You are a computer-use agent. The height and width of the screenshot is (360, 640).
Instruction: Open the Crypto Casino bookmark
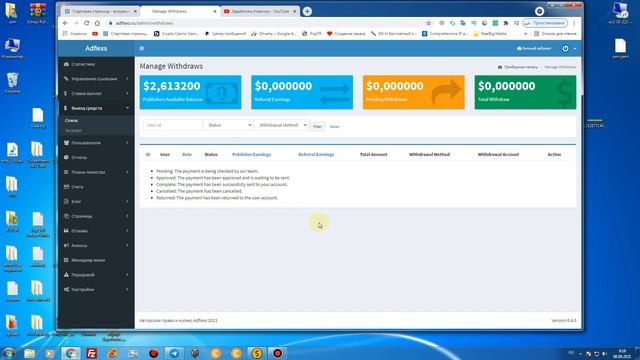pyautogui.click(x=176, y=34)
